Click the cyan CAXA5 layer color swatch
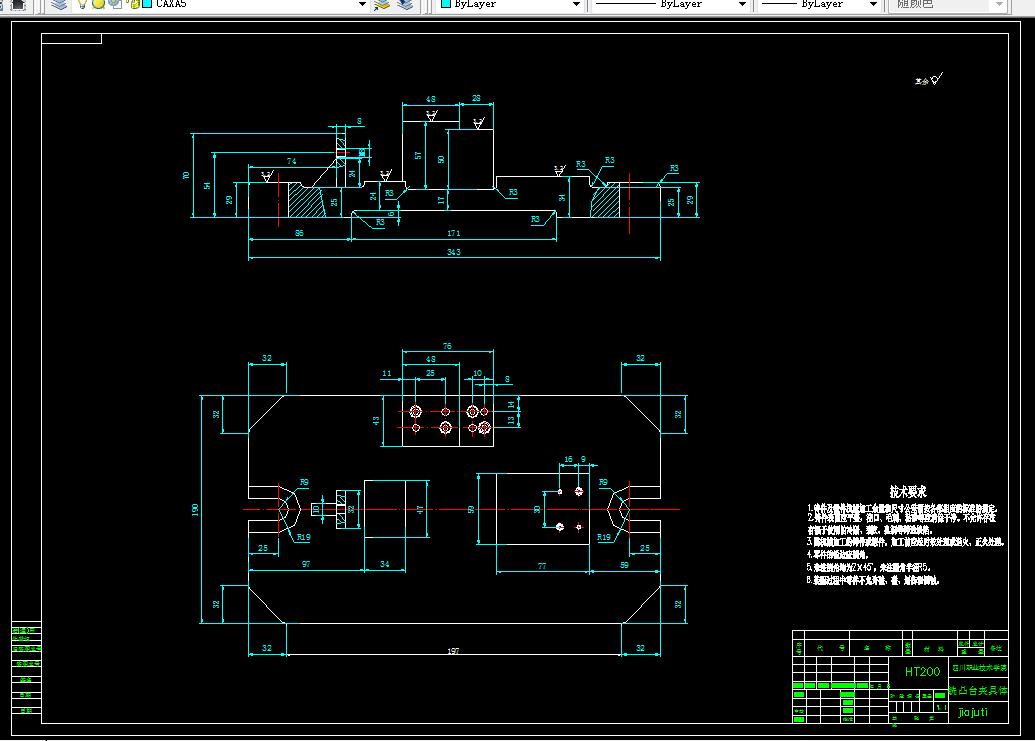Image resolution: width=1035 pixels, height=741 pixels. [x=147, y=4]
